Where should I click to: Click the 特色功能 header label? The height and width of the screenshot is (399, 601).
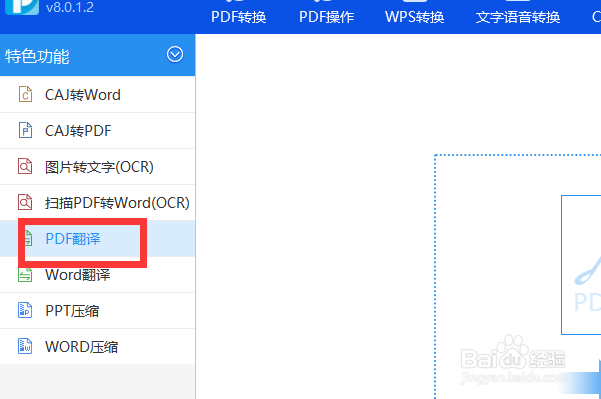(x=37, y=56)
